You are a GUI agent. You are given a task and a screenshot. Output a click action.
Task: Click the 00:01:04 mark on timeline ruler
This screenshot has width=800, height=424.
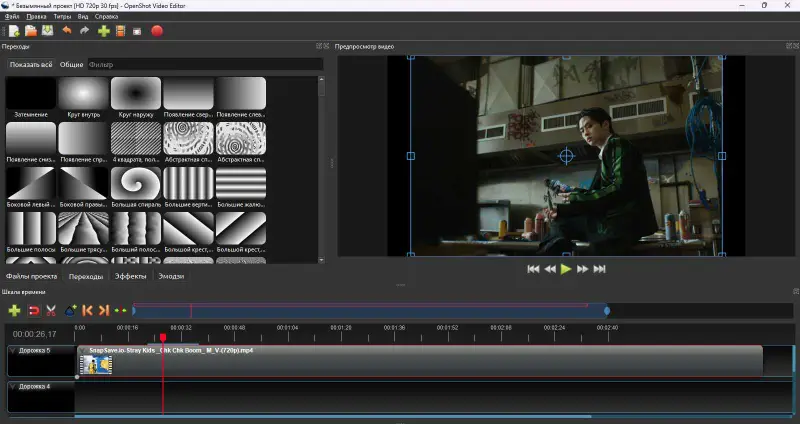tap(288, 328)
